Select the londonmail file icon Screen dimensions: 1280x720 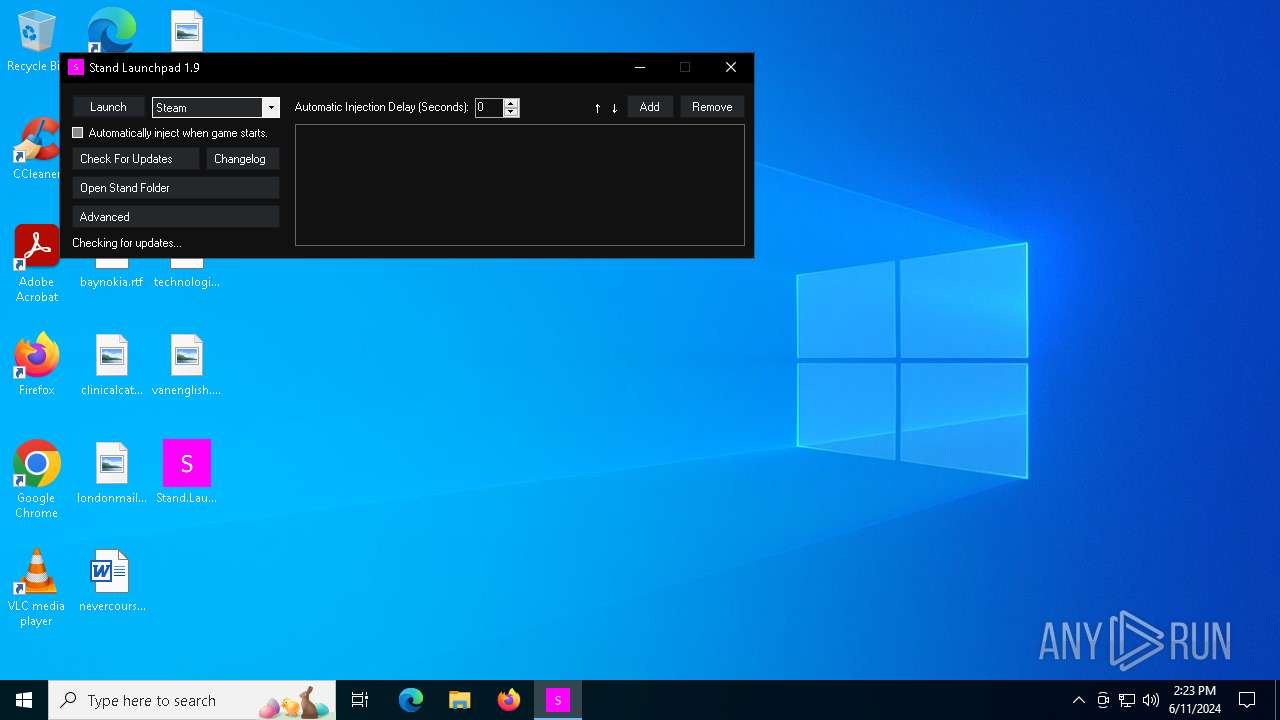click(x=112, y=473)
